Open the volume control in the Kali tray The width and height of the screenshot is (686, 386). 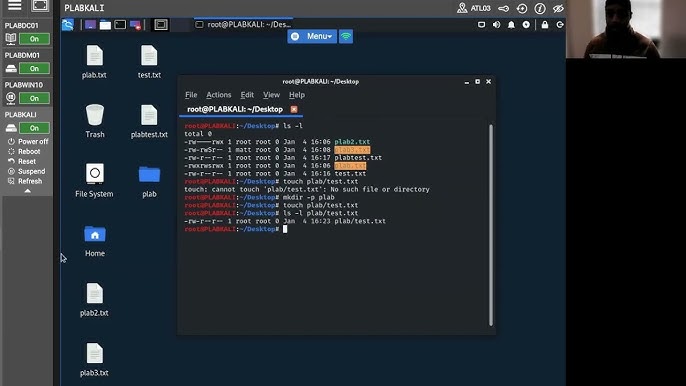(496, 25)
